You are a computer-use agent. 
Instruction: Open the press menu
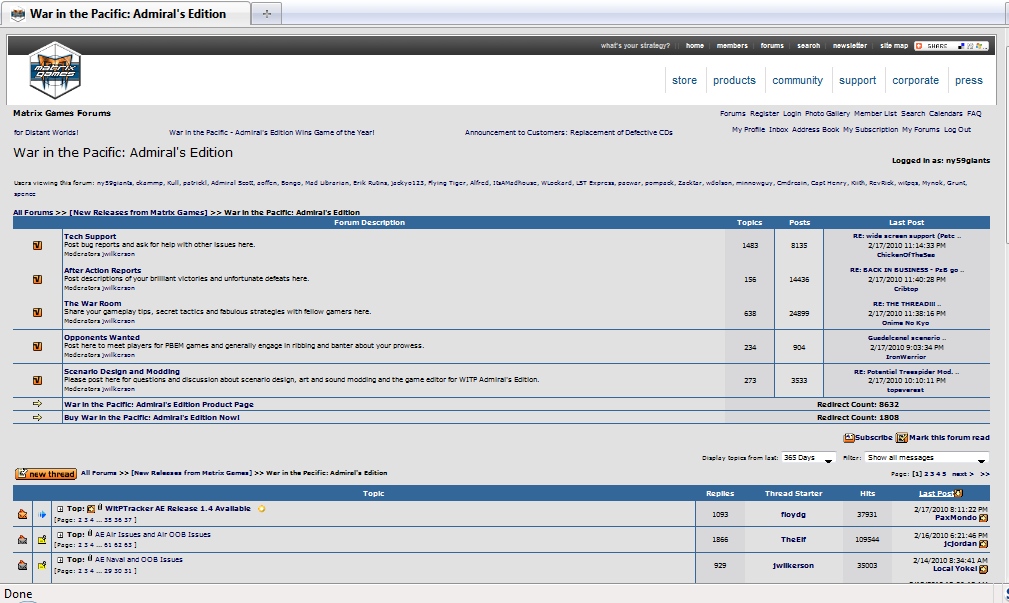pyautogui.click(x=968, y=80)
